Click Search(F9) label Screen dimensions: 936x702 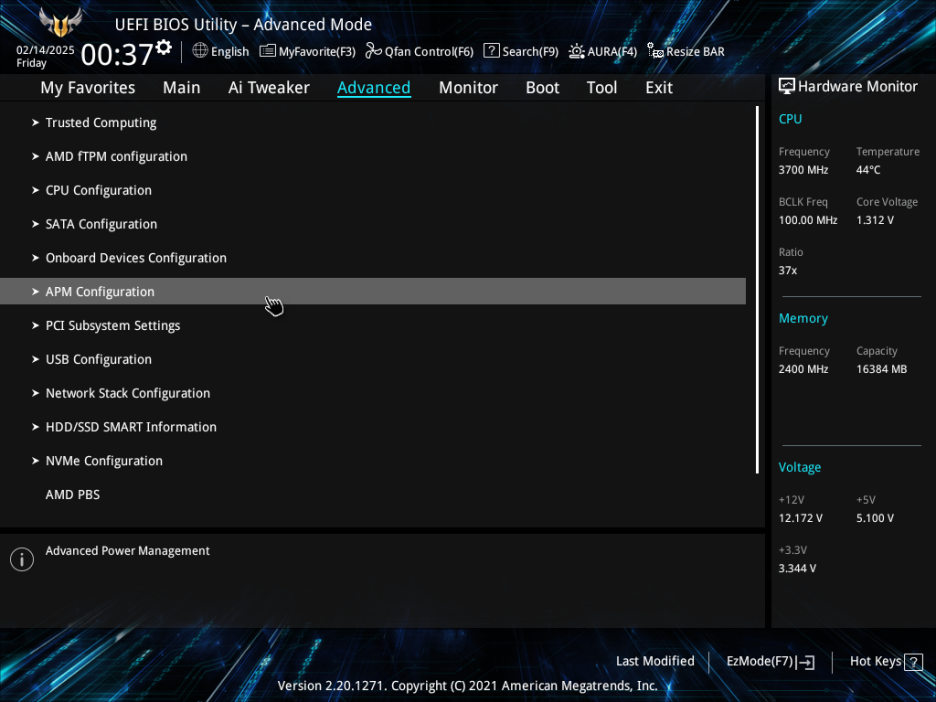click(530, 52)
